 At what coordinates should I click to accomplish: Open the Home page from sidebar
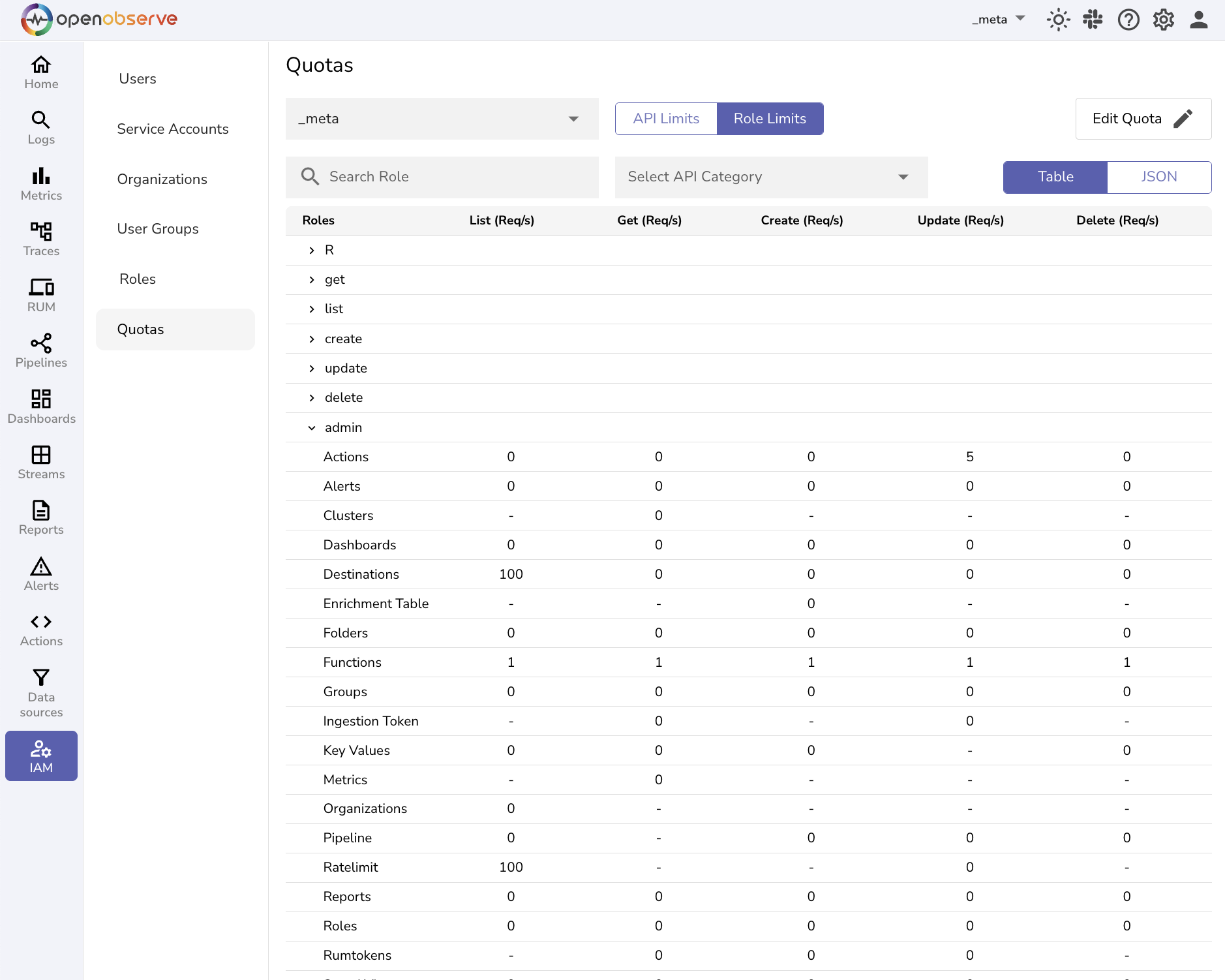coord(41,72)
